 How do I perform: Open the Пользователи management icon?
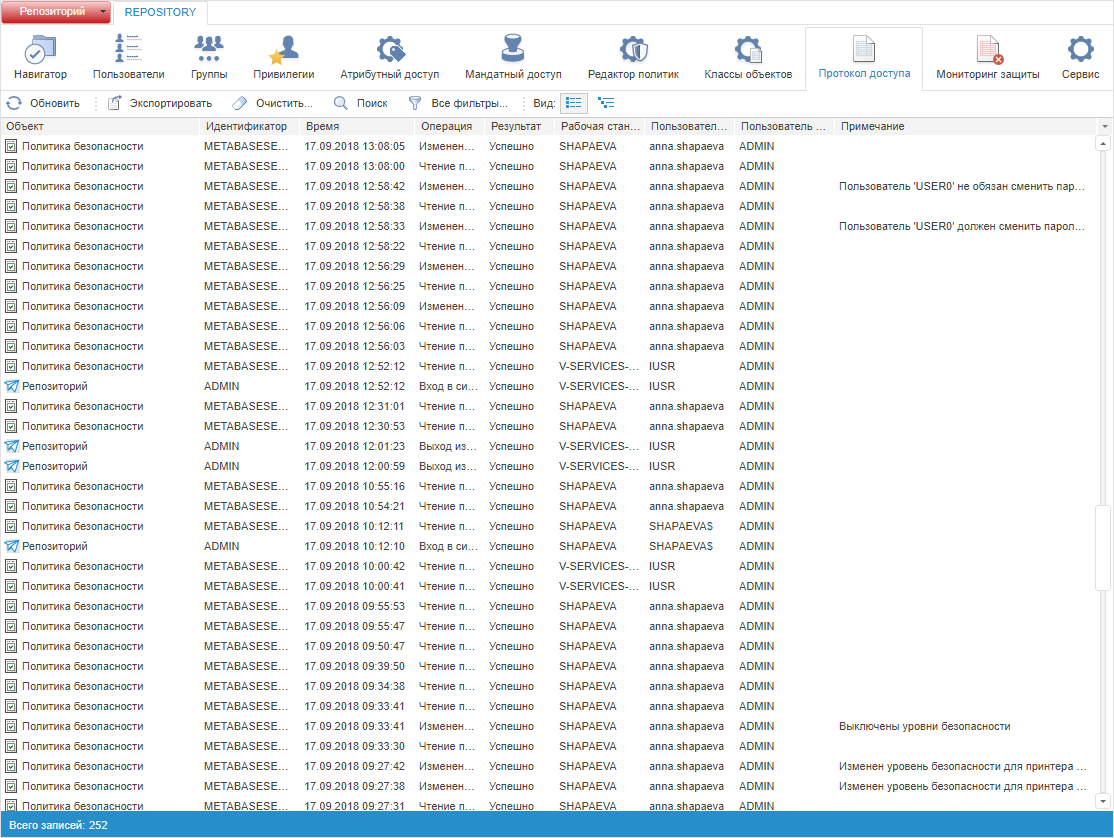tap(128, 57)
